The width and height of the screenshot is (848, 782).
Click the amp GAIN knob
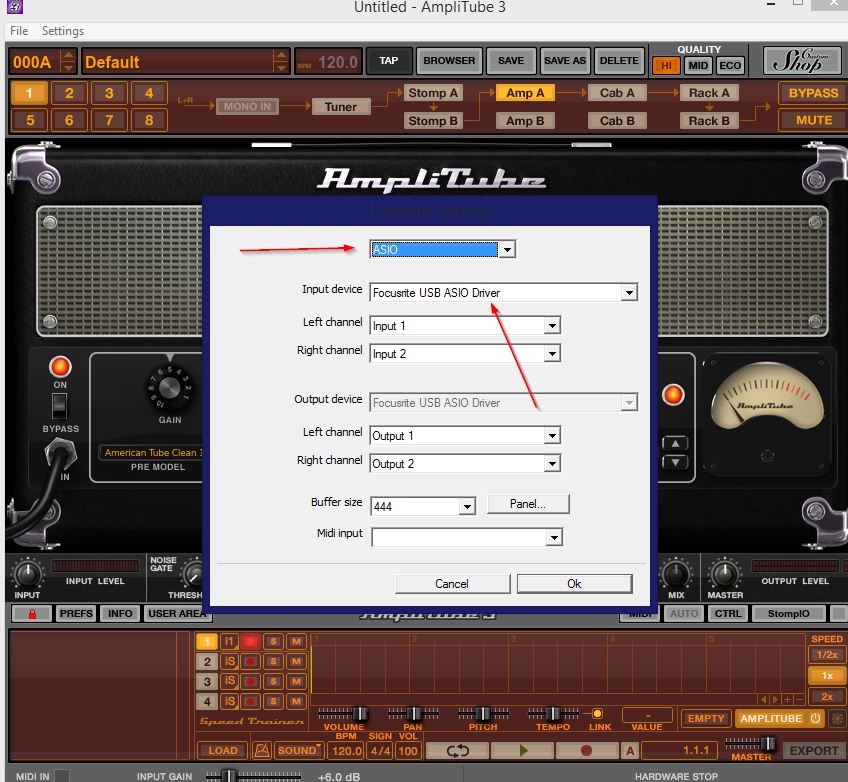[x=169, y=387]
